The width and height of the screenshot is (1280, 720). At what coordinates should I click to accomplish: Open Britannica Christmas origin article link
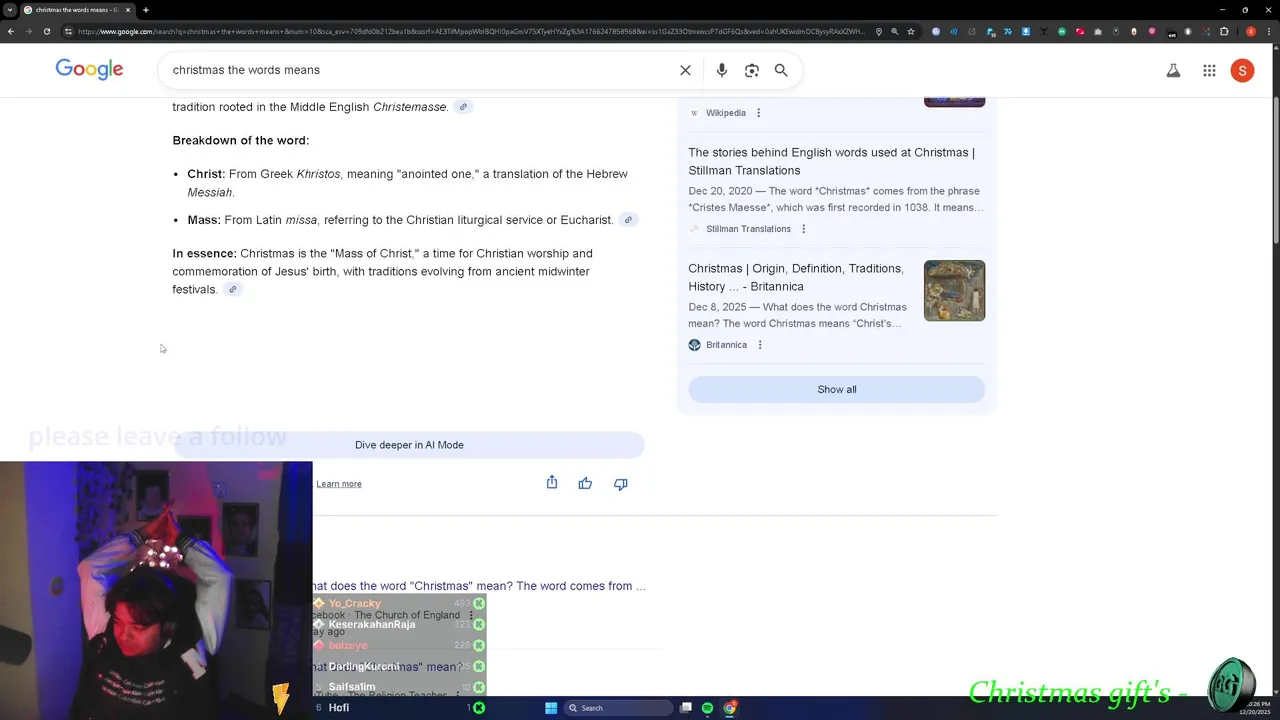796,277
